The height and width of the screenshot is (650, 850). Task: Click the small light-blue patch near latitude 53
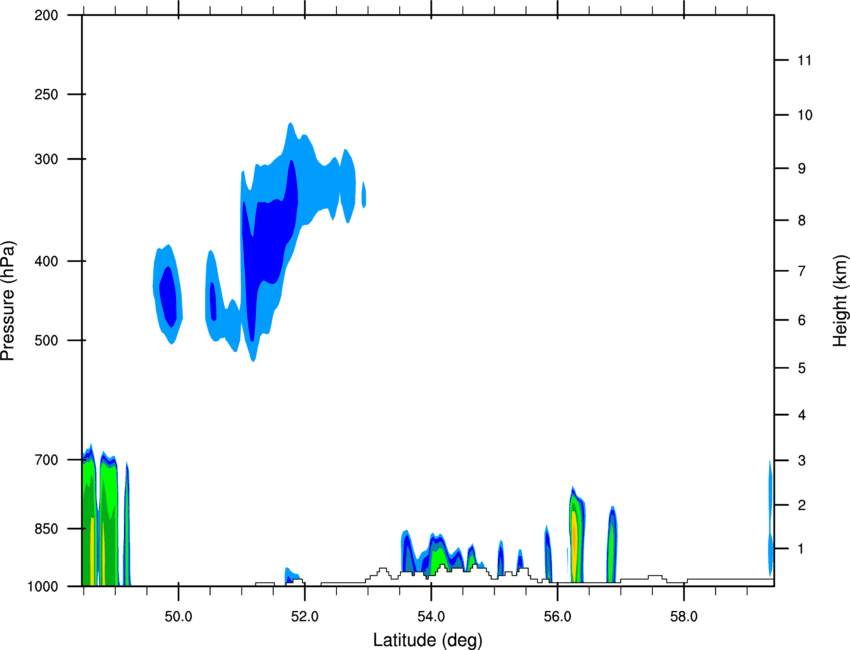point(364,195)
